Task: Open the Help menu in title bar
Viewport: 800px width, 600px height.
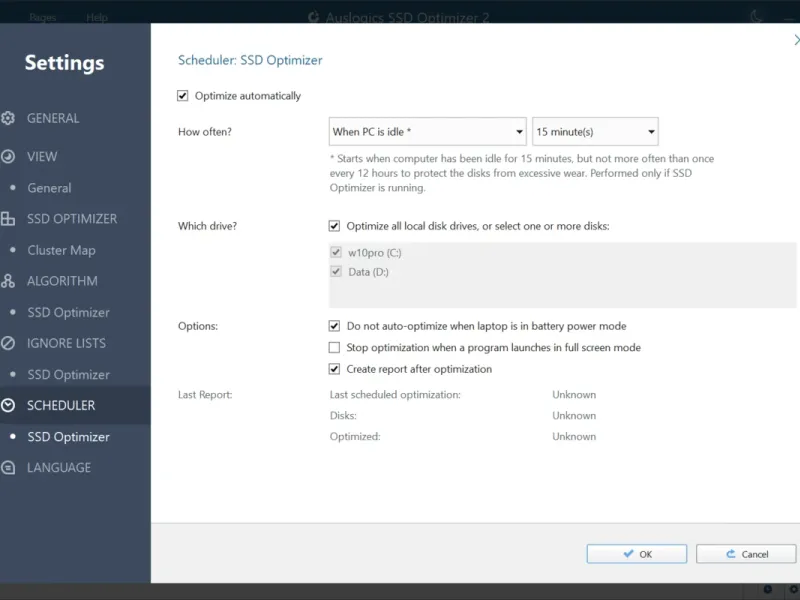Action: coord(97,17)
